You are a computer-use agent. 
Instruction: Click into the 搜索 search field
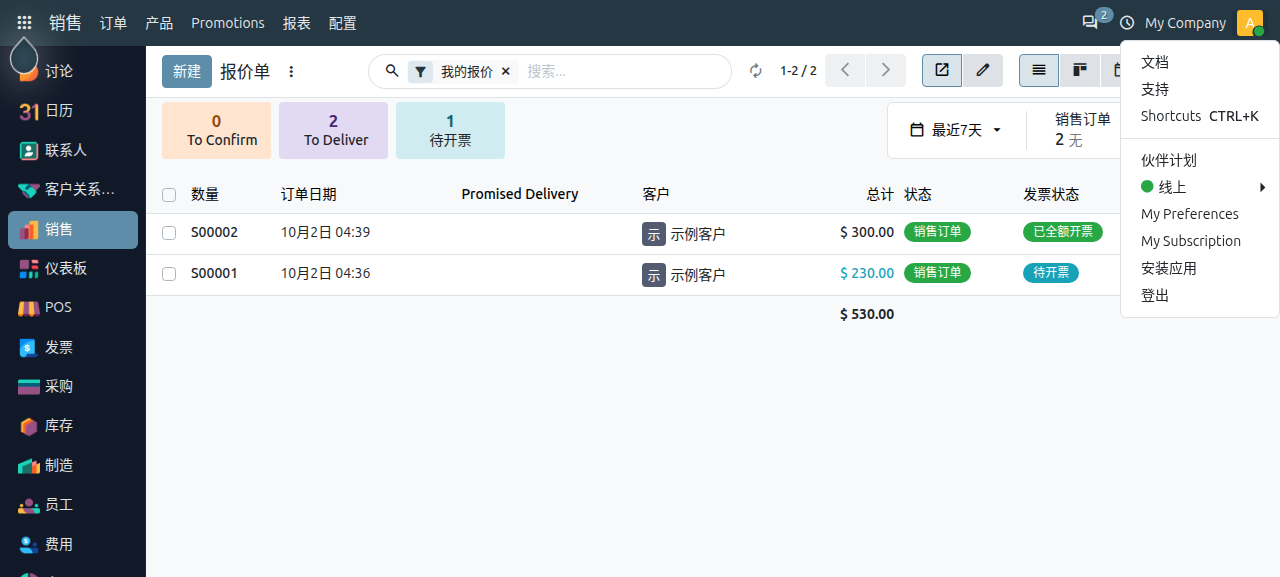pyautogui.click(x=625, y=72)
